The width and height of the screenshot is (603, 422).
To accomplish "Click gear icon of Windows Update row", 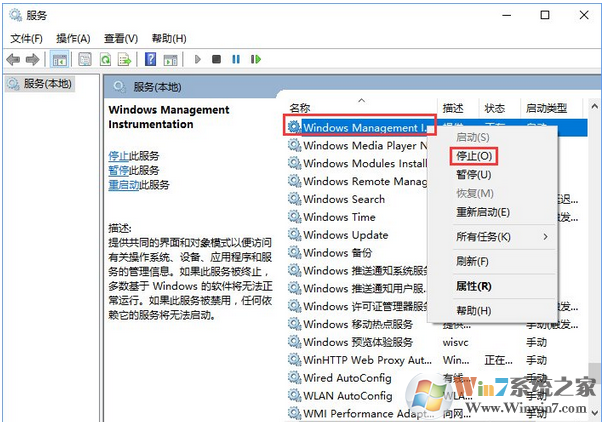I will coord(294,234).
